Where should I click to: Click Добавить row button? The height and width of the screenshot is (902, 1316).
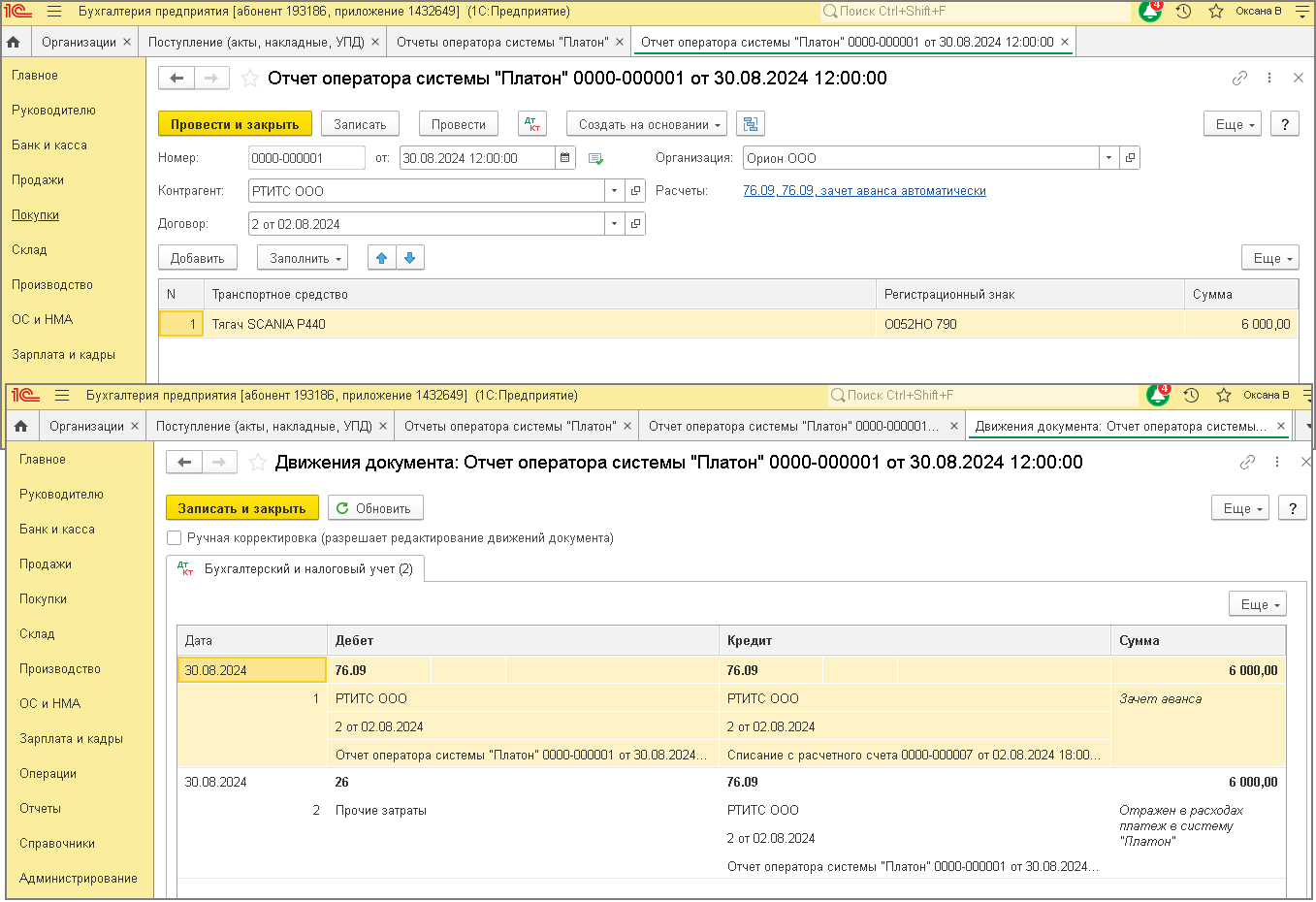pos(198,258)
